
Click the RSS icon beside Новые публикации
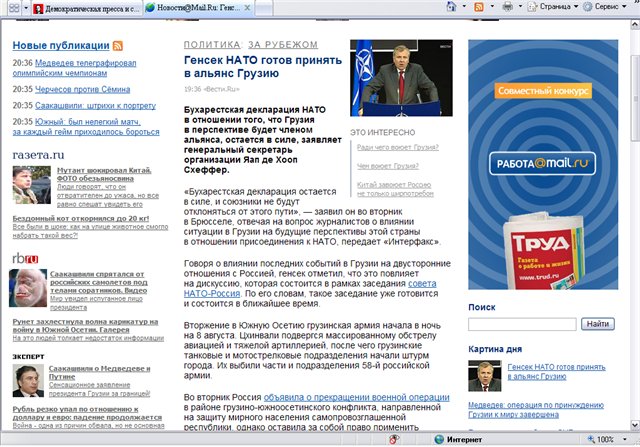coord(118,46)
